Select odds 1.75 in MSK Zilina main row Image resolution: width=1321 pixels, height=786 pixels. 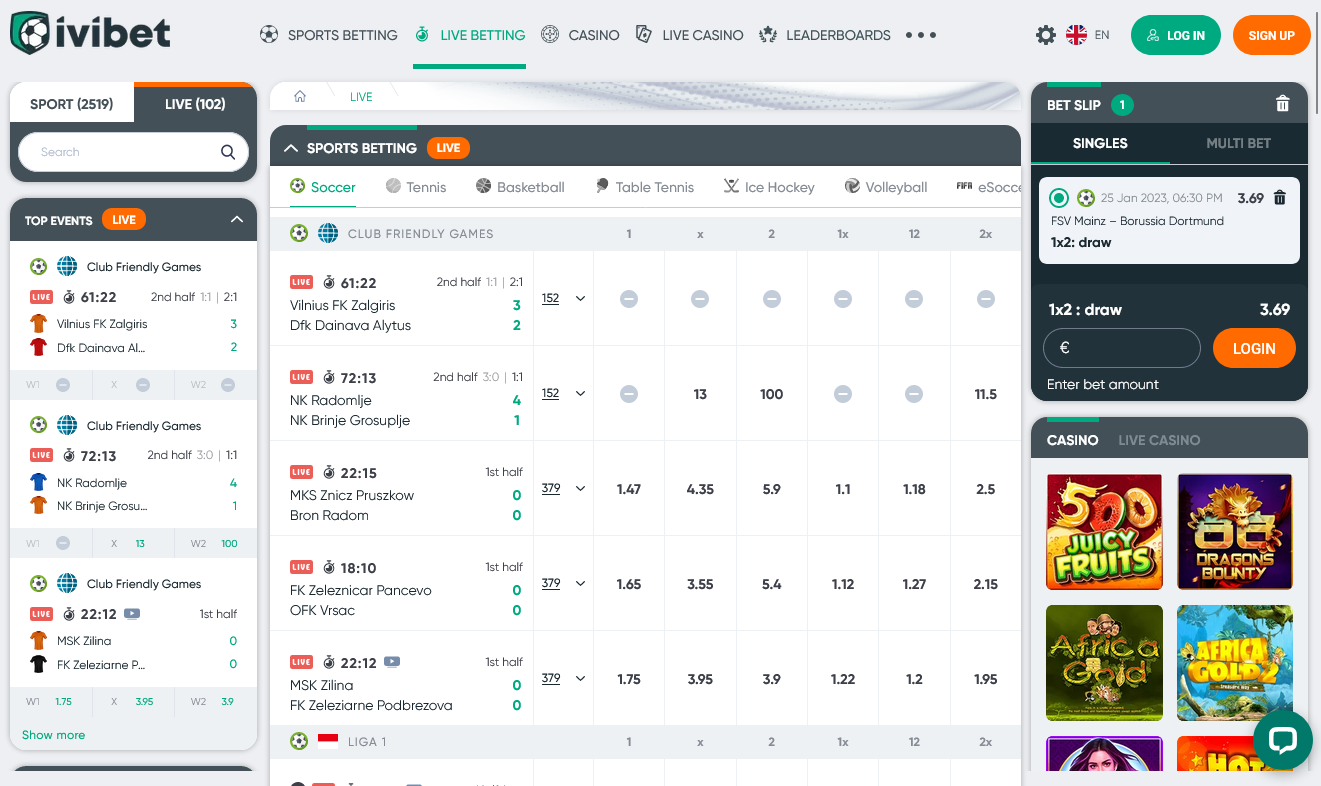[x=629, y=679]
